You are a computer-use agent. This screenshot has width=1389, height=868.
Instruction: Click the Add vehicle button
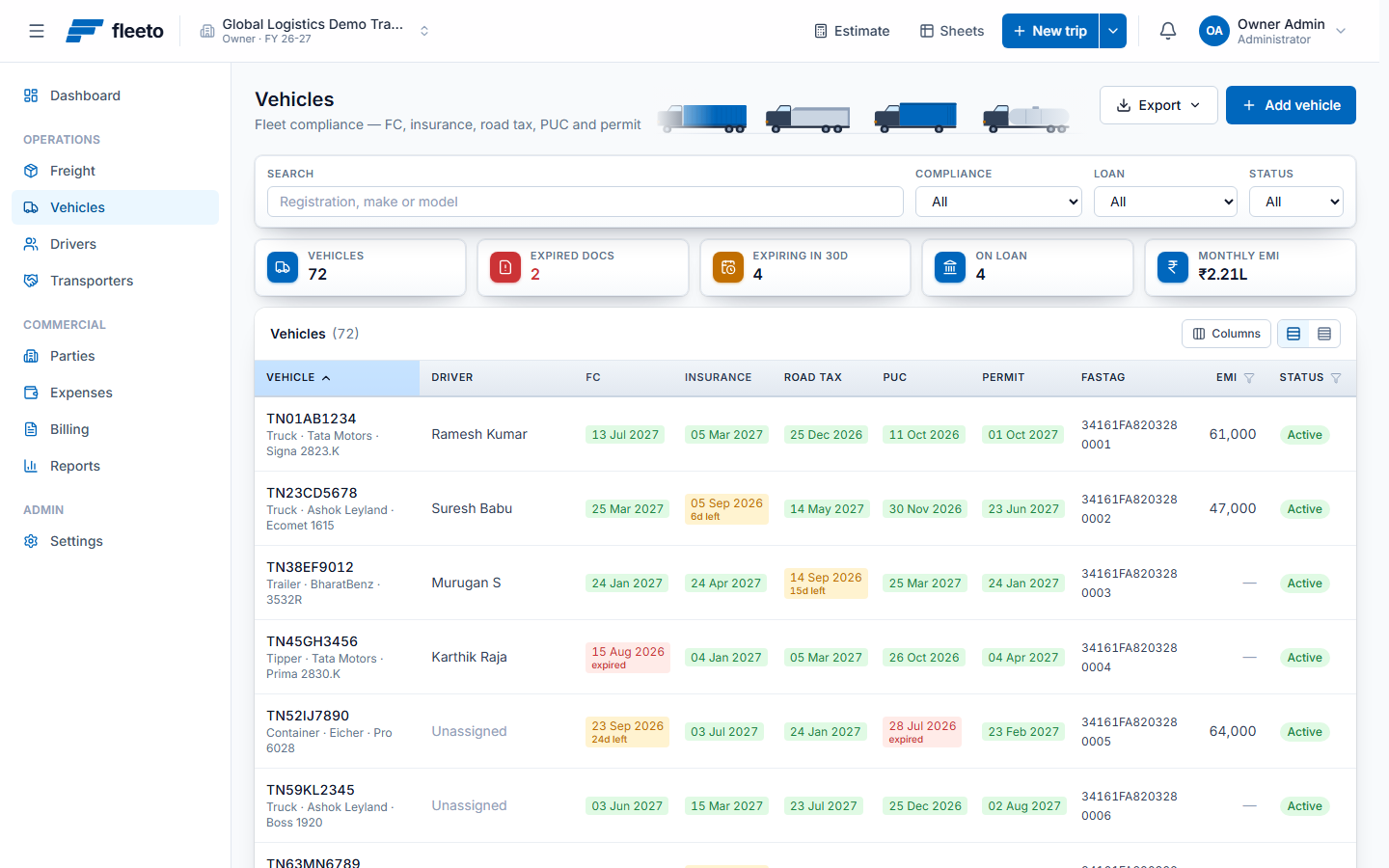(1291, 105)
